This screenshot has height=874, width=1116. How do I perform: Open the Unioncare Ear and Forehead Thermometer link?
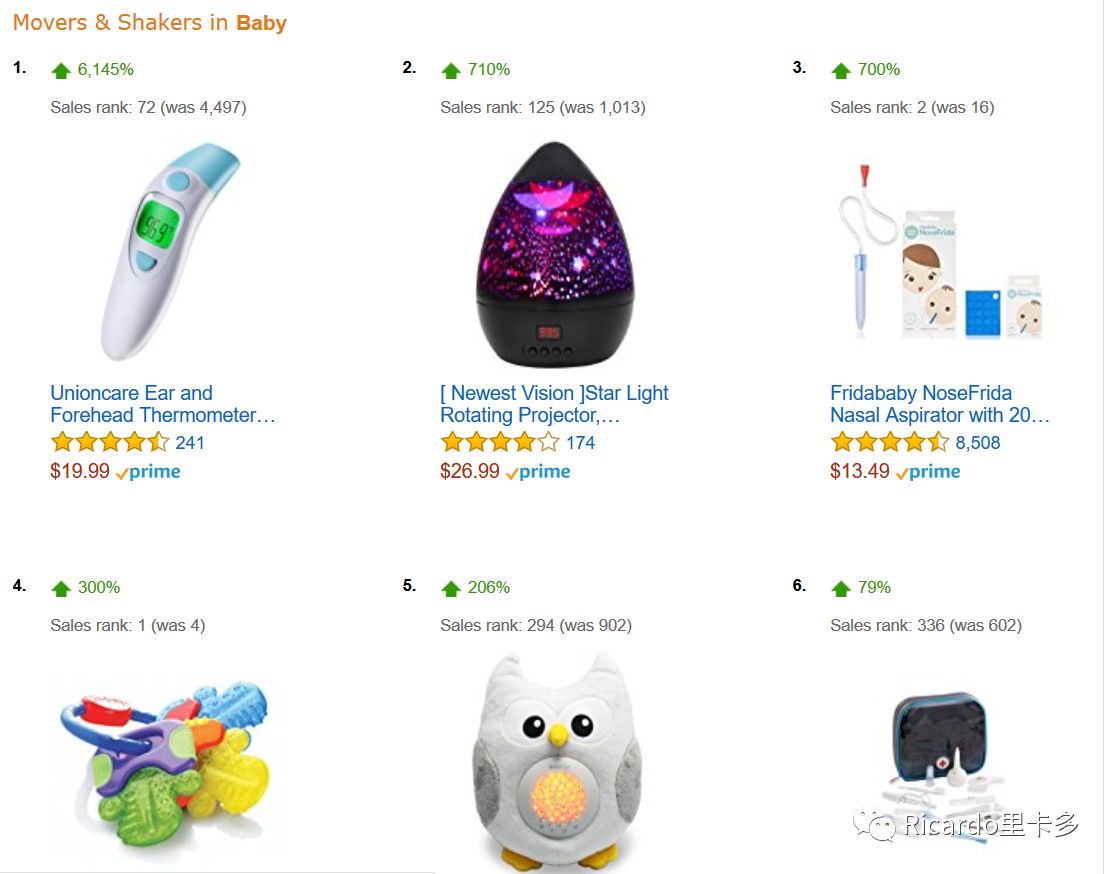pos(162,404)
